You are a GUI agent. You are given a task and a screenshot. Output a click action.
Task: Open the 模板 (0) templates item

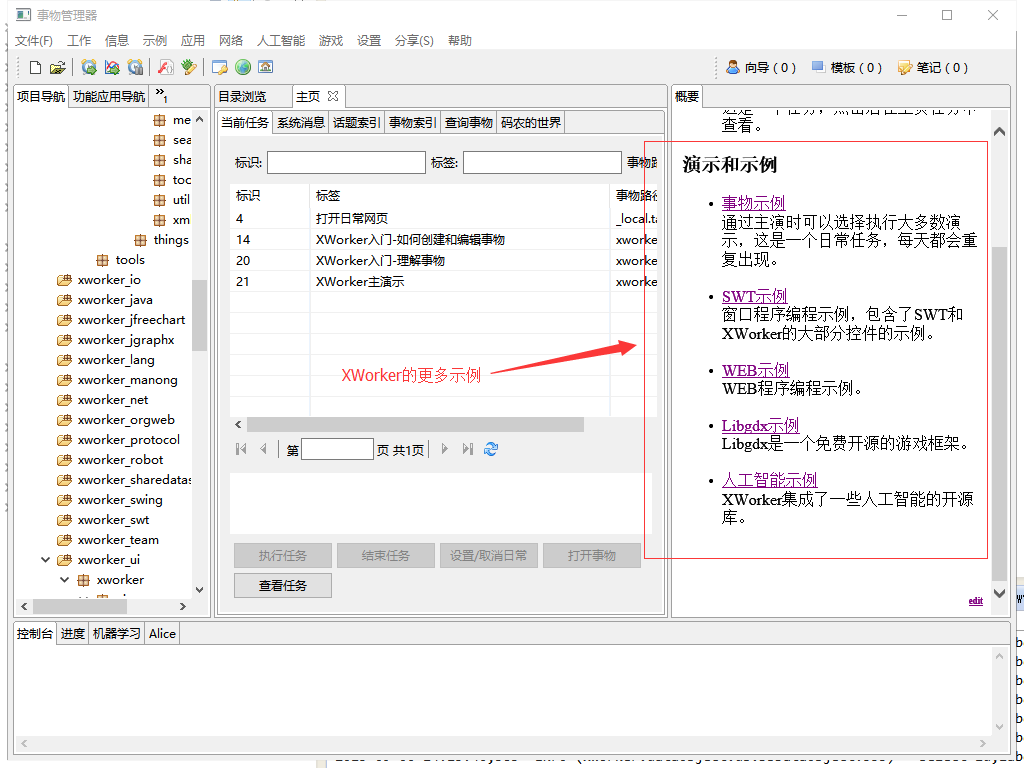click(846, 67)
